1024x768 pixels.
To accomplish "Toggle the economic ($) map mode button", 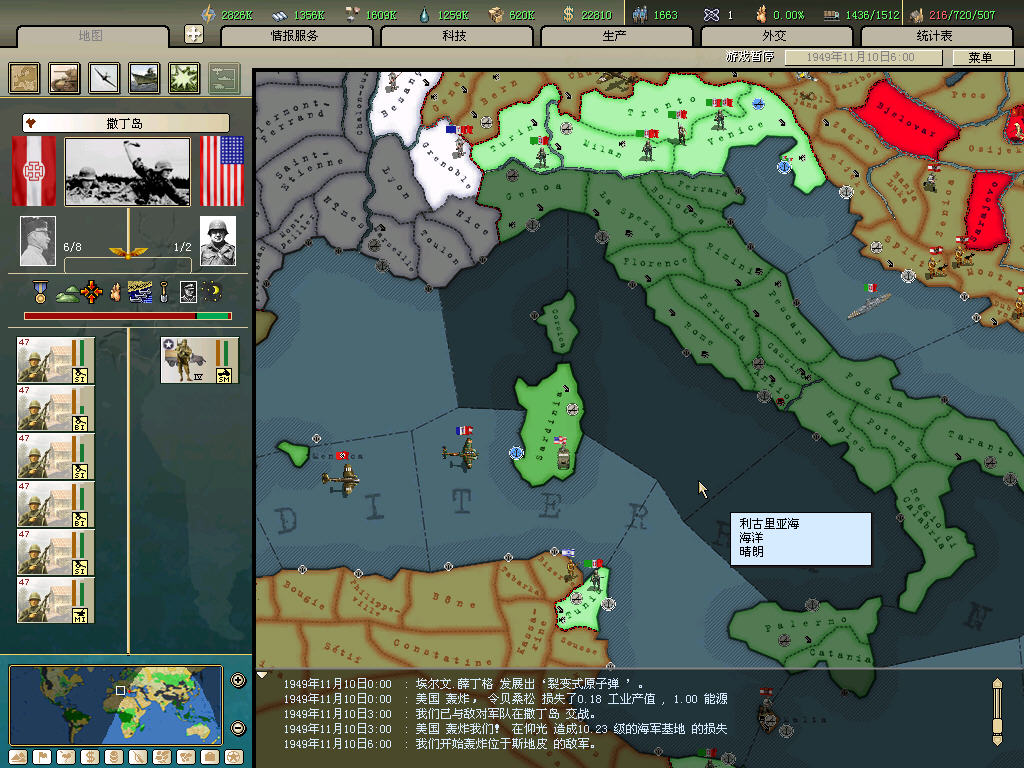I will pos(89,757).
